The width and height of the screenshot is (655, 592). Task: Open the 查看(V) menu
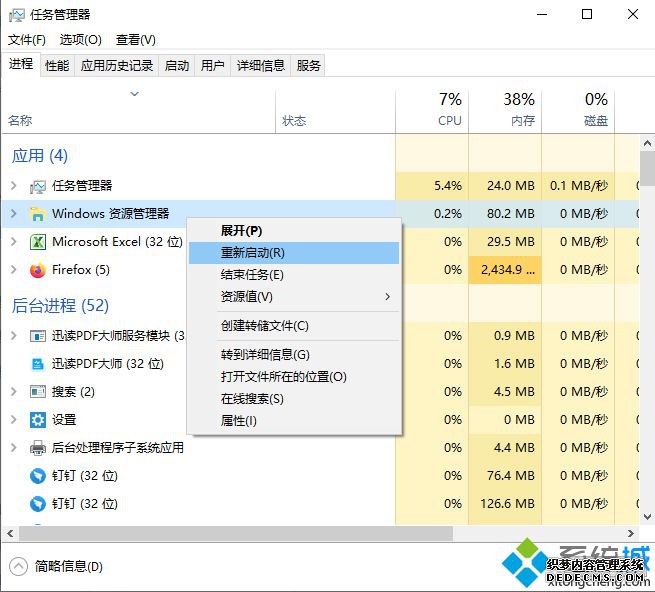pyautogui.click(x=136, y=40)
